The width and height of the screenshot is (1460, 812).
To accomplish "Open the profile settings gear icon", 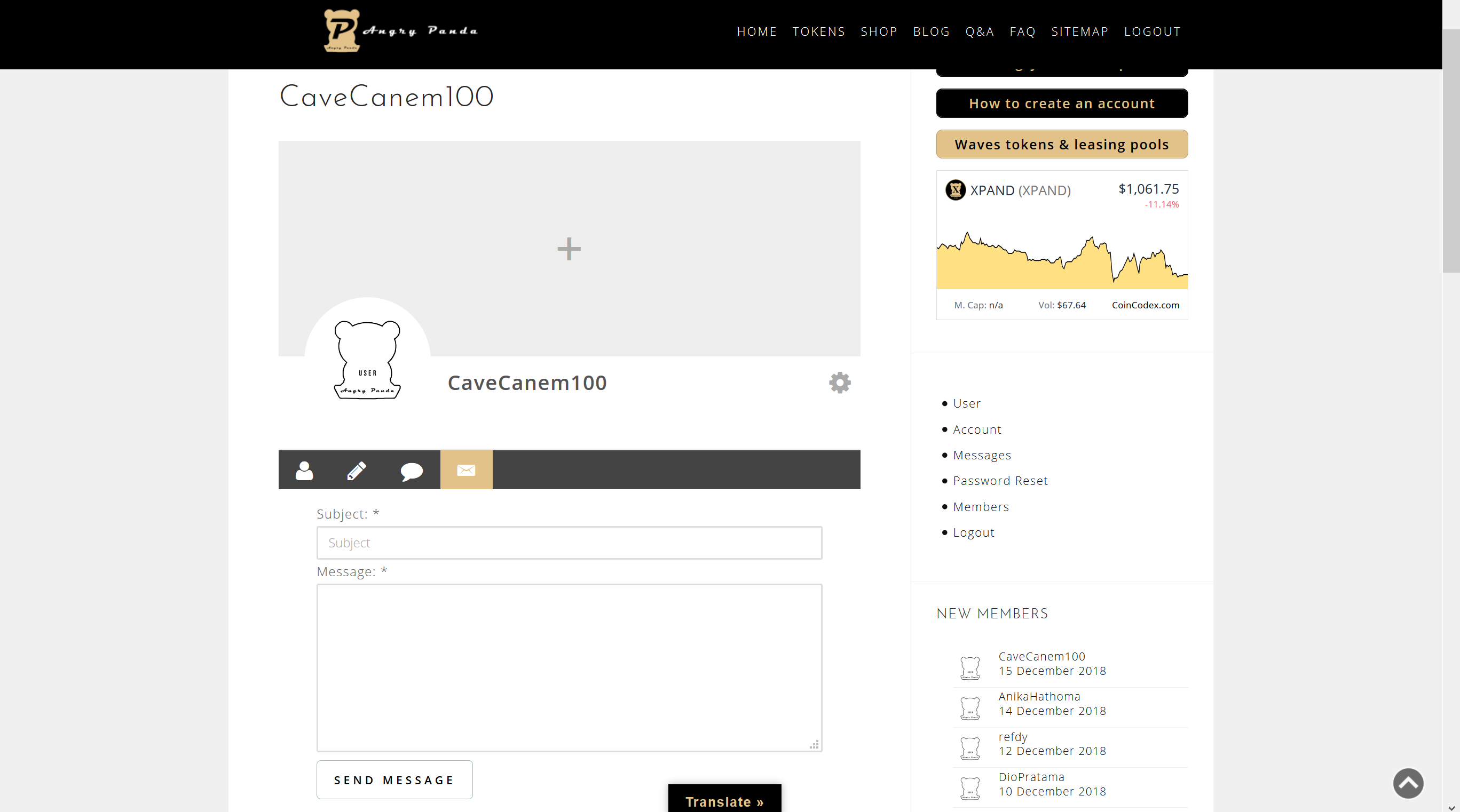I will [839, 383].
